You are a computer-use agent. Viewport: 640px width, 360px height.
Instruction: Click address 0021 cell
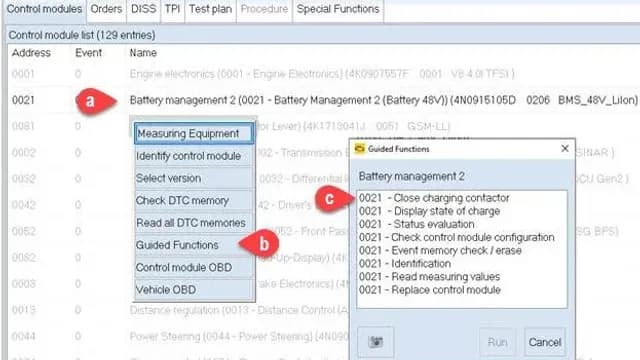tap(23, 100)
